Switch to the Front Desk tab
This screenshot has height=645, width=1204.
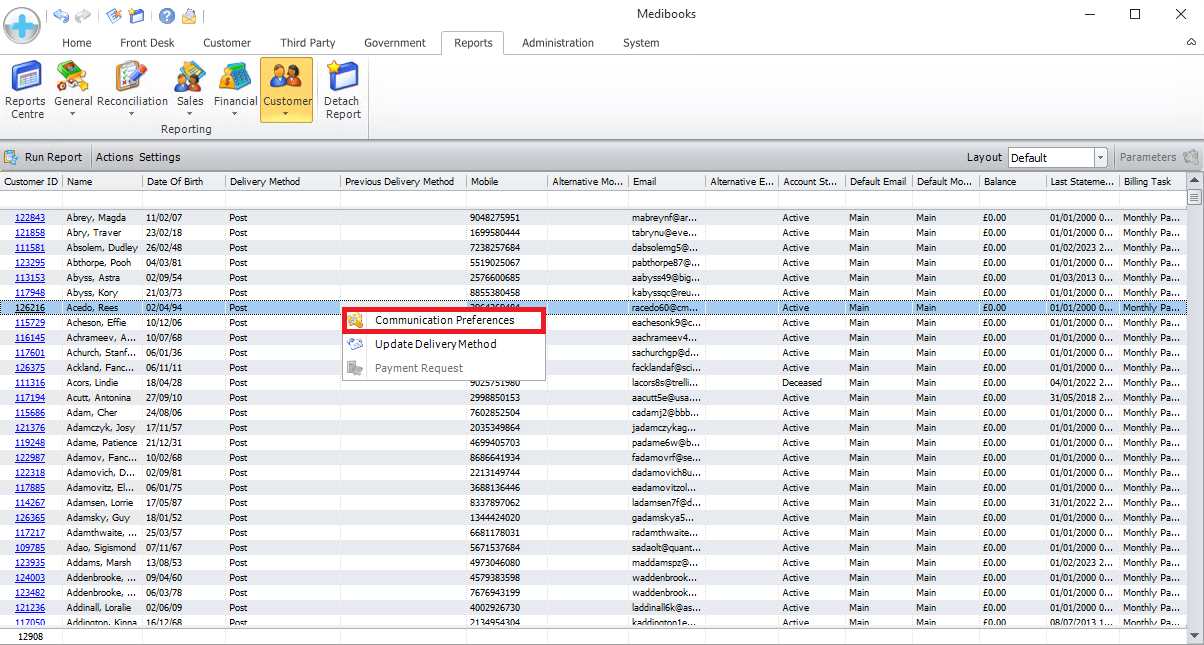pos(147,43)
